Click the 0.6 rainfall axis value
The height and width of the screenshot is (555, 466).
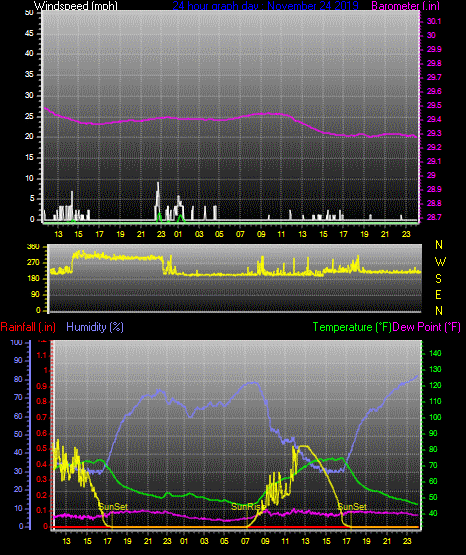tap(42, 433)
